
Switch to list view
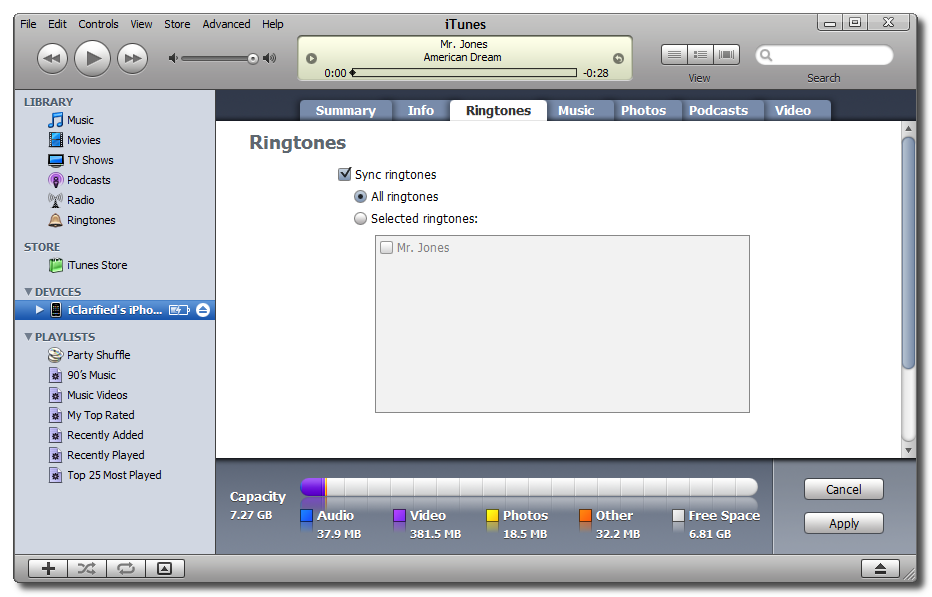[x=674, y=55]
